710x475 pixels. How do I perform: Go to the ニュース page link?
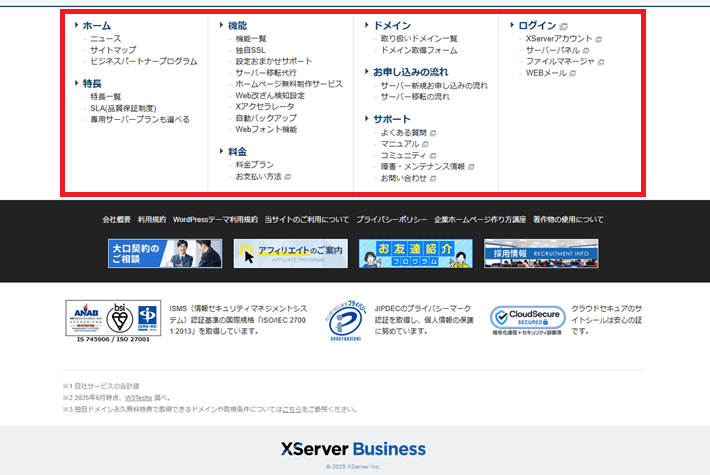pos(106,39)
